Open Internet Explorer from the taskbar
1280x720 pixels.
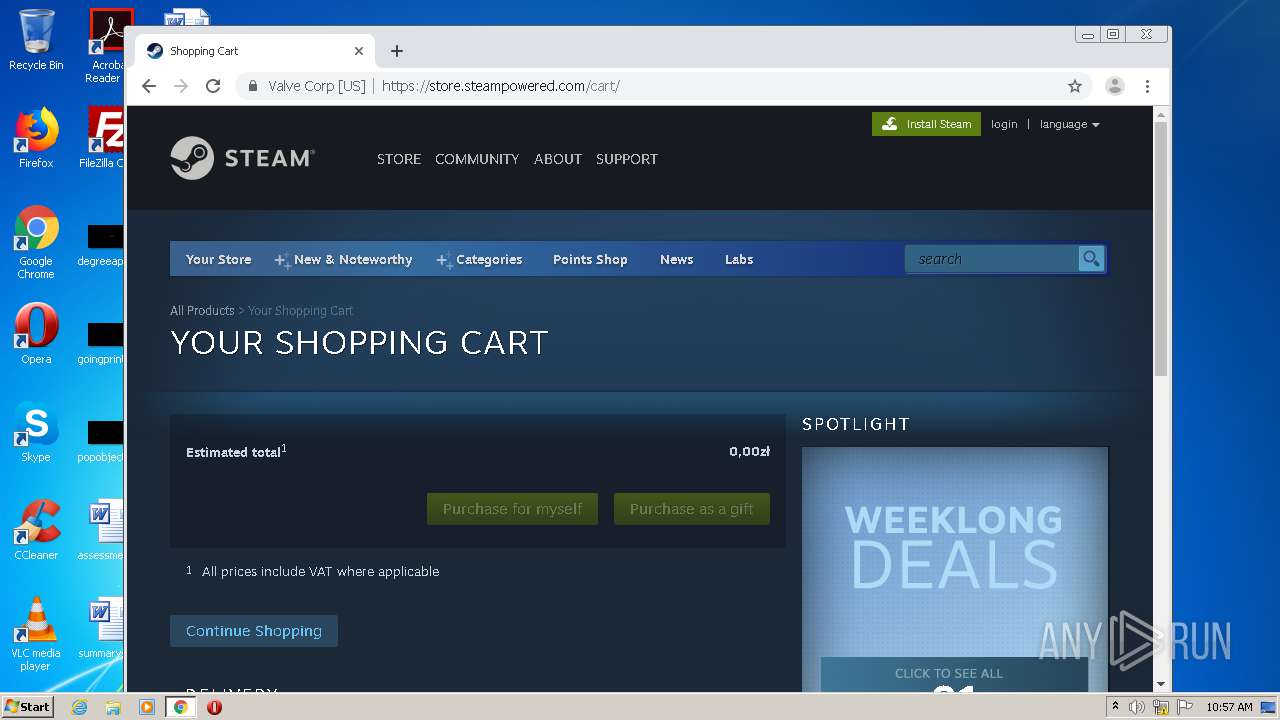[x=79, y=707]
